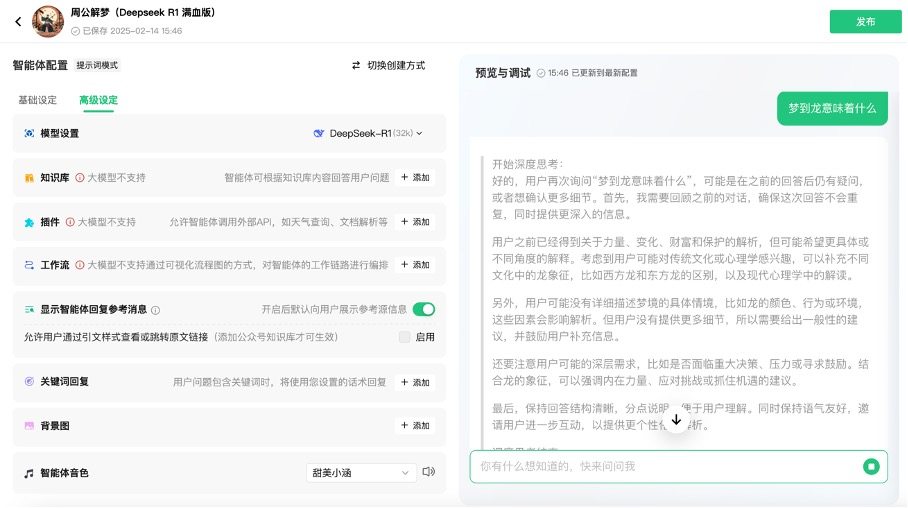The image size is (908, 508).
Task: Click info icon beside 显示智能体回复参考消息
Action: click(x=155, y=310)
